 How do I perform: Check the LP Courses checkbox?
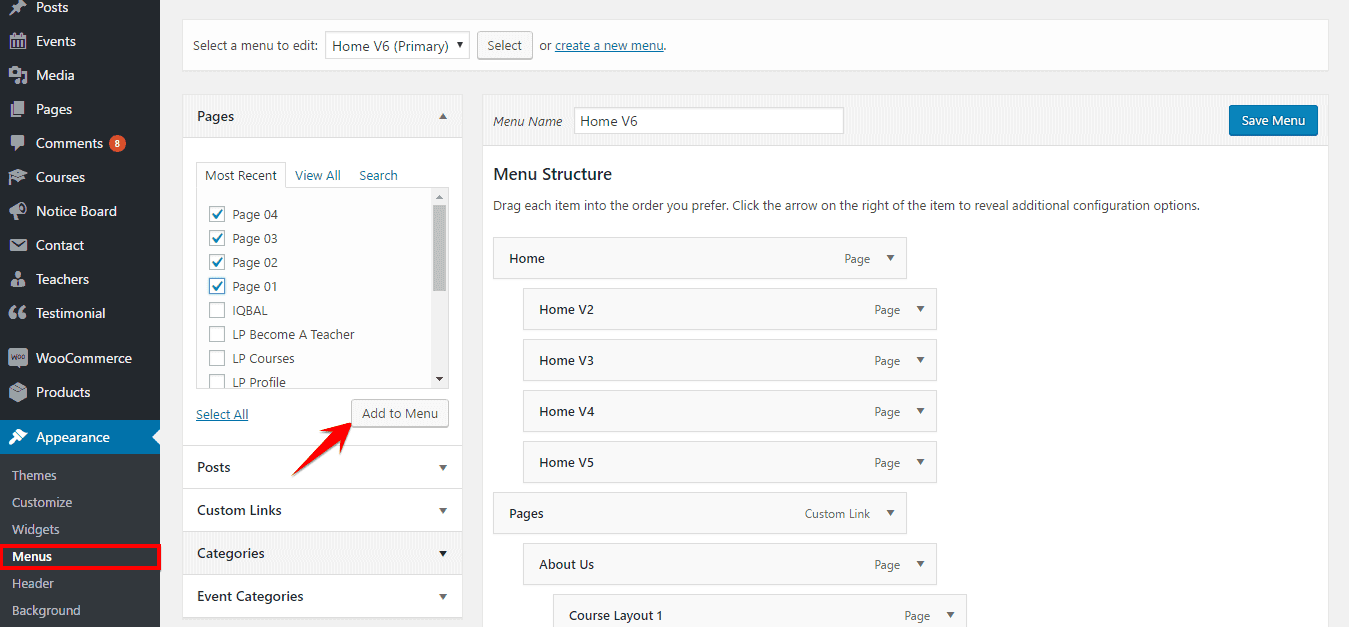point(217,358)
